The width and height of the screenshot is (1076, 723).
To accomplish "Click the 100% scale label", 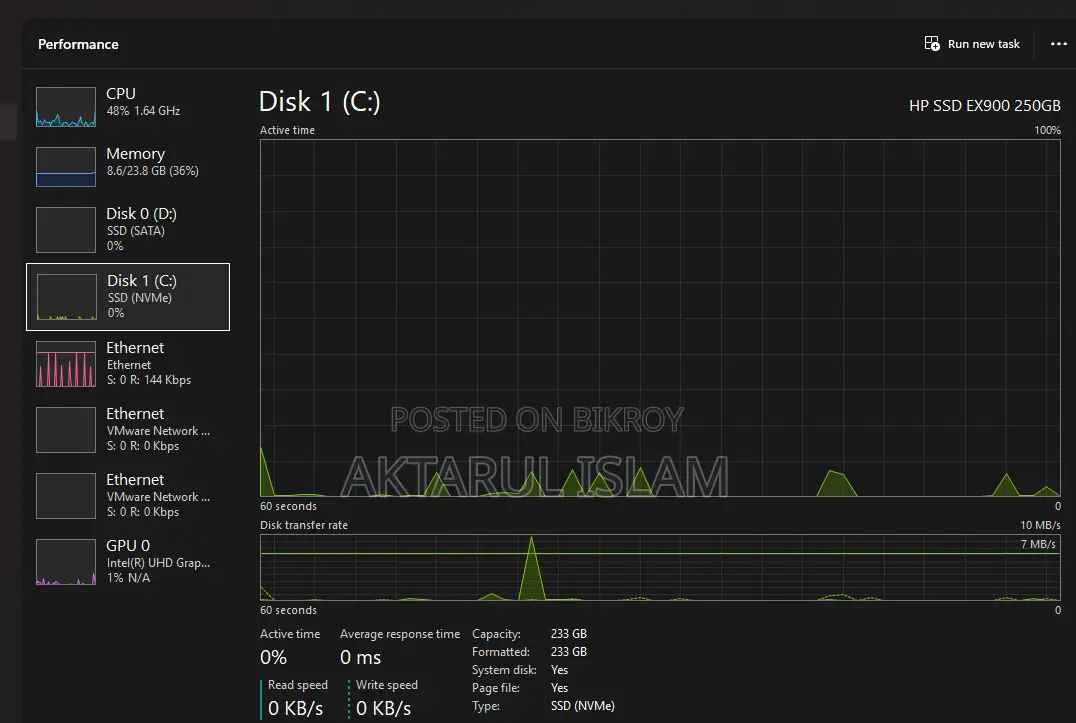I will (x=1047, y=130).
